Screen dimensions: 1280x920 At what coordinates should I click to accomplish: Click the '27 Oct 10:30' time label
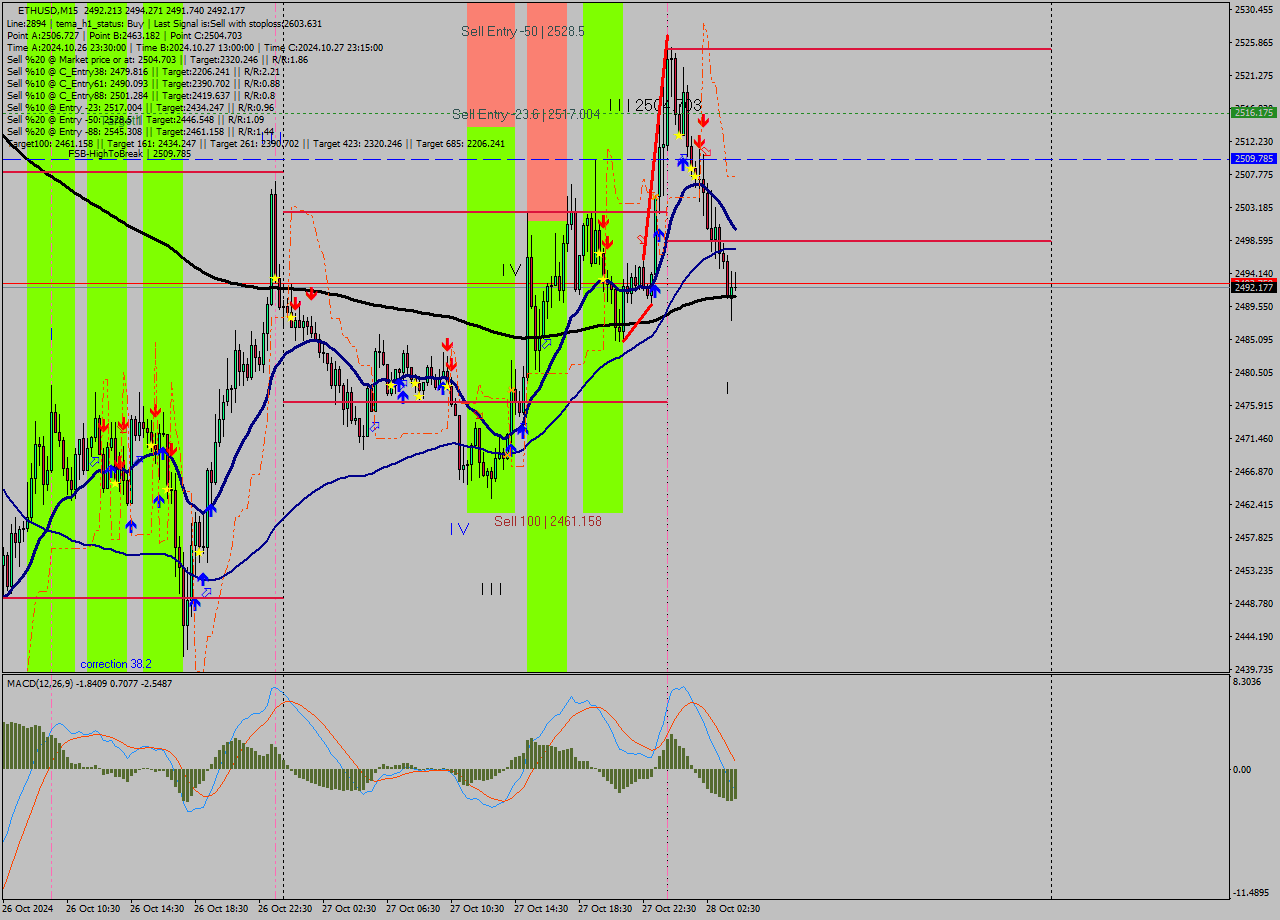click(477, 909)
